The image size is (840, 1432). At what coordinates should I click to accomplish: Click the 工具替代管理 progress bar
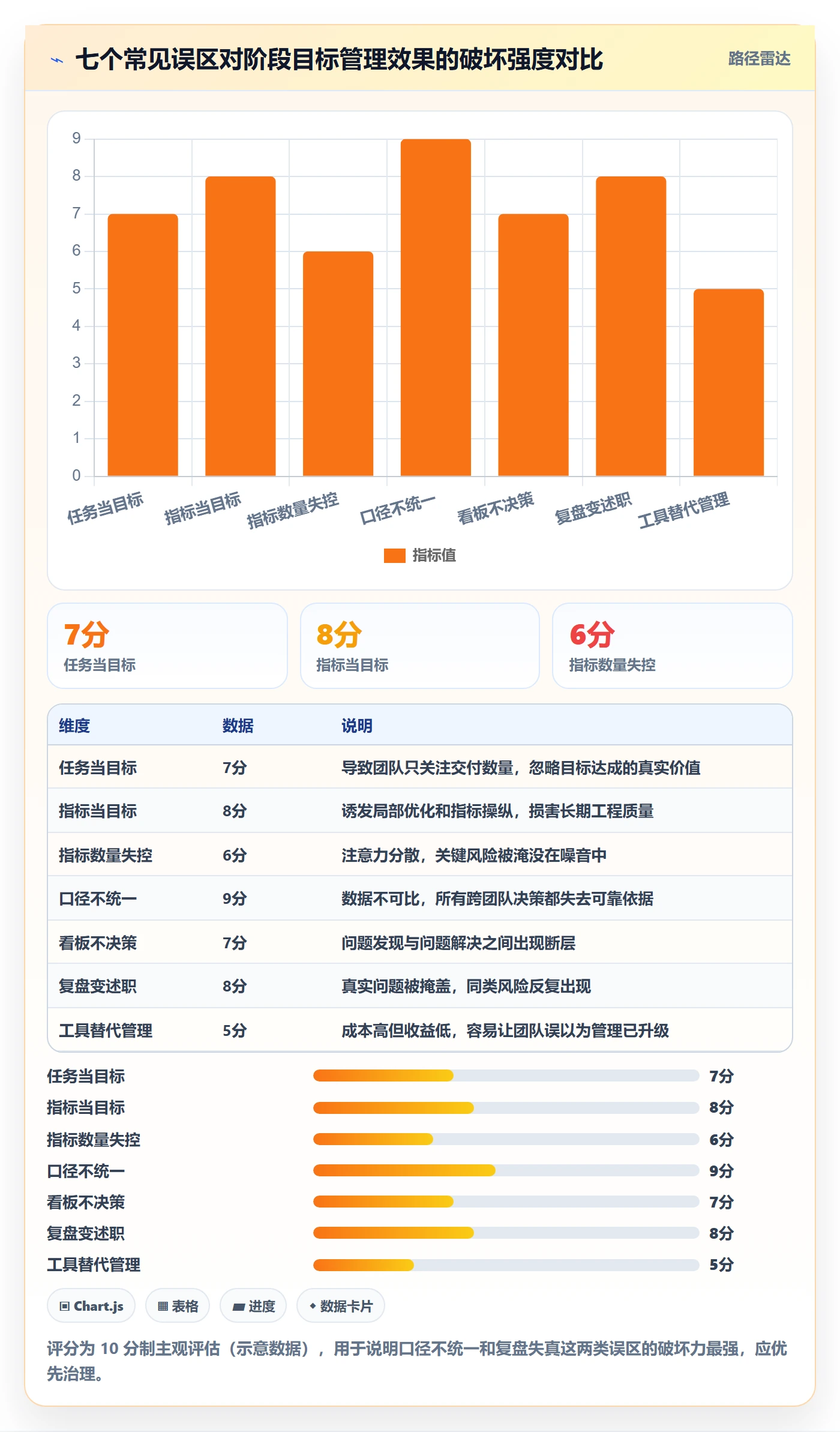506,1265
